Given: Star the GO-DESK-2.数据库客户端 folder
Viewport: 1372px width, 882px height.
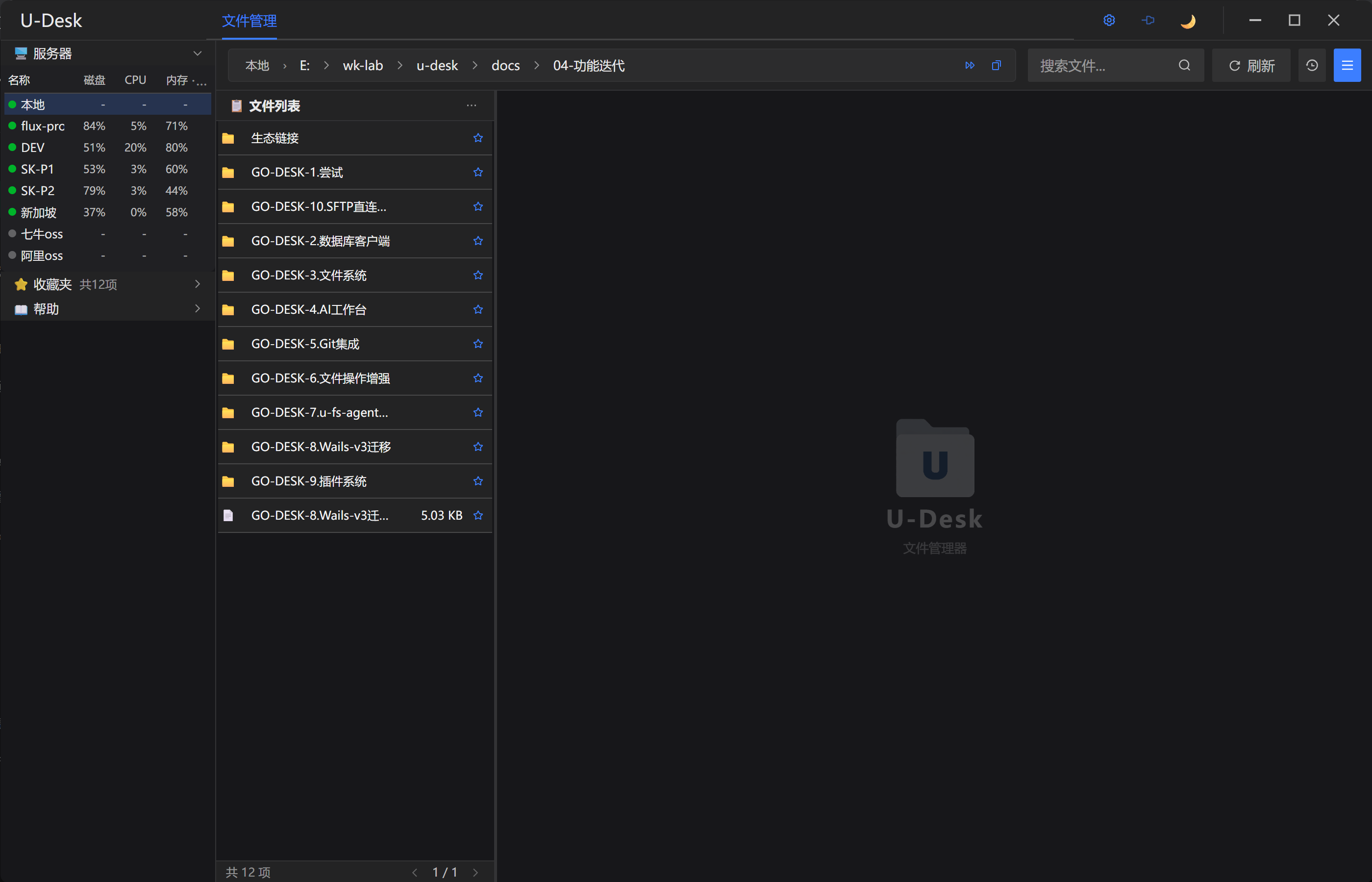Looking at the screenshot, I should (x=478, y=241).
